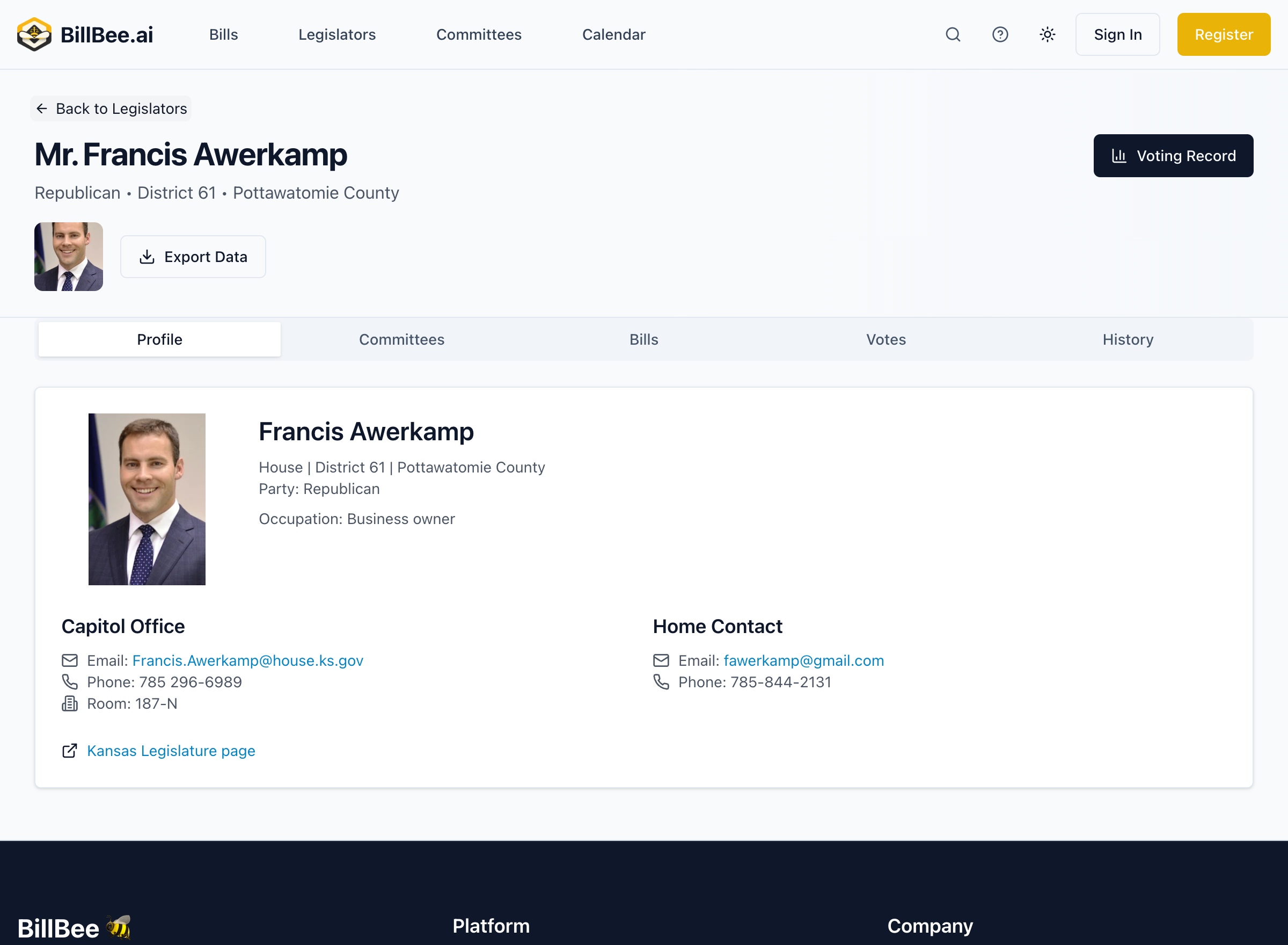Image resolution: width=1288 pixels, height=945 pixels.
Task: Select the History tab
Action: 1128,339
